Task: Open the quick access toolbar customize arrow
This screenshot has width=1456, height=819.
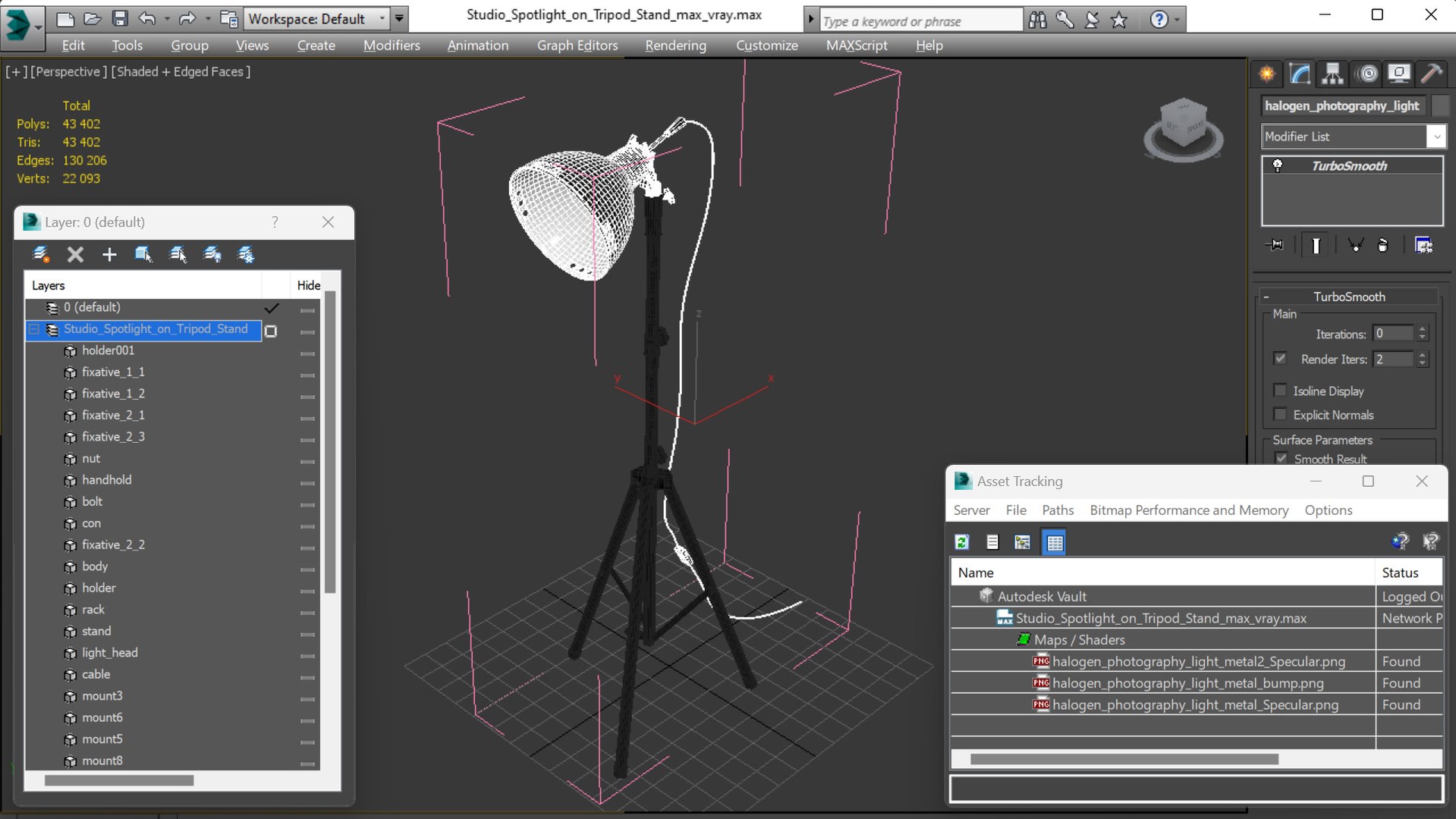Action: (x=399, y=18)
